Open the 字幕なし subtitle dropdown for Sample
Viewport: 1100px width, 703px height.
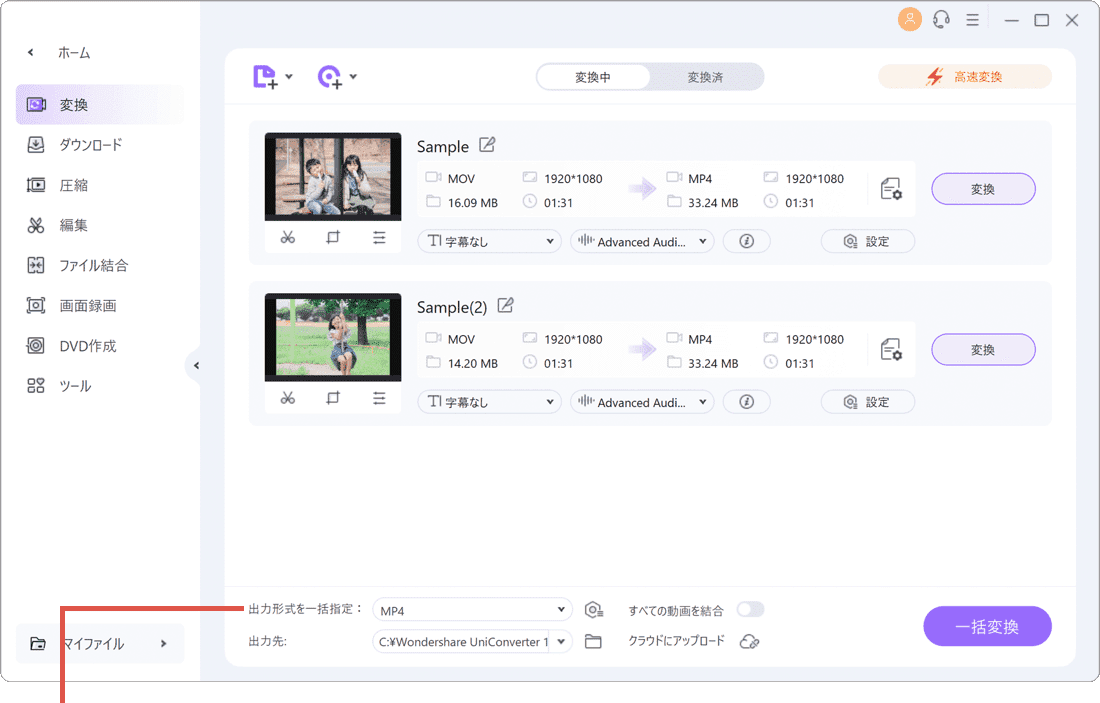(x=489, y=240)
